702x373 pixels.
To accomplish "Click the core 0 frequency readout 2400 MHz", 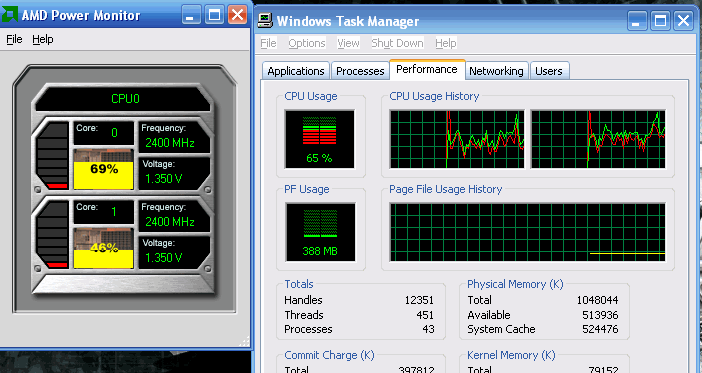I will click(x=174, y=137).
